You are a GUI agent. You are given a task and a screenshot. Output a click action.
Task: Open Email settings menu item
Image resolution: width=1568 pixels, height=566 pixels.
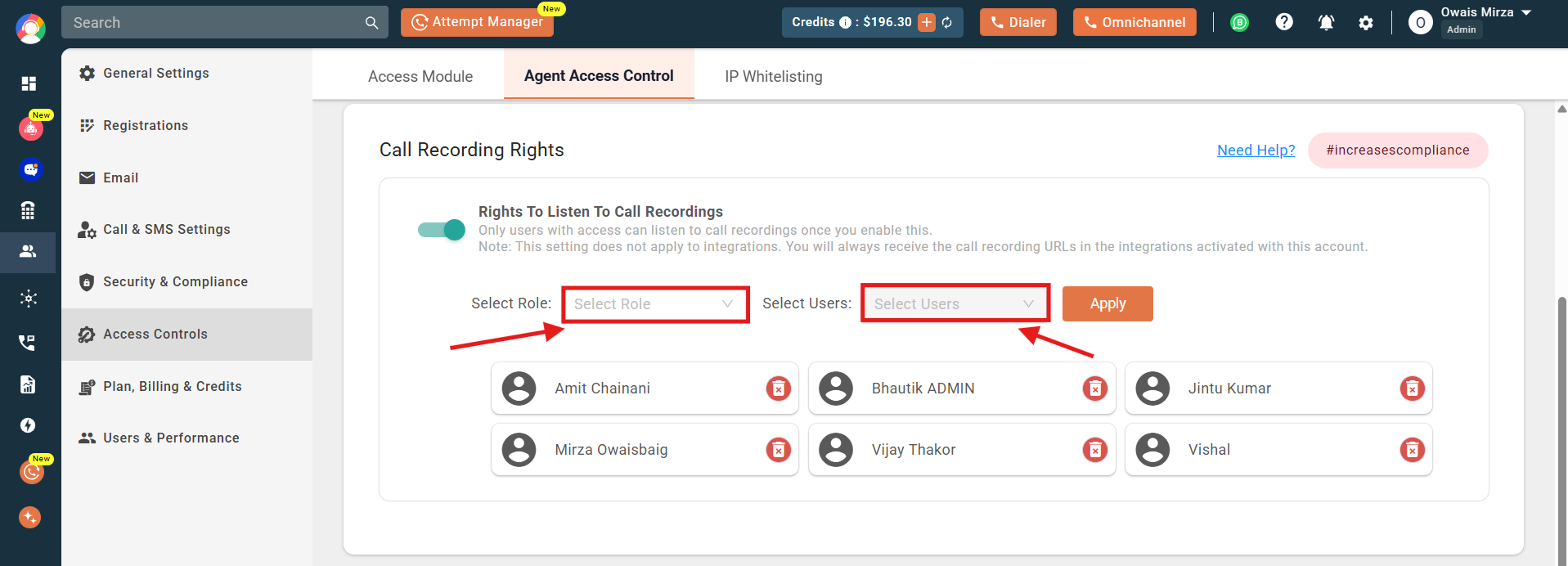point(186,177)
